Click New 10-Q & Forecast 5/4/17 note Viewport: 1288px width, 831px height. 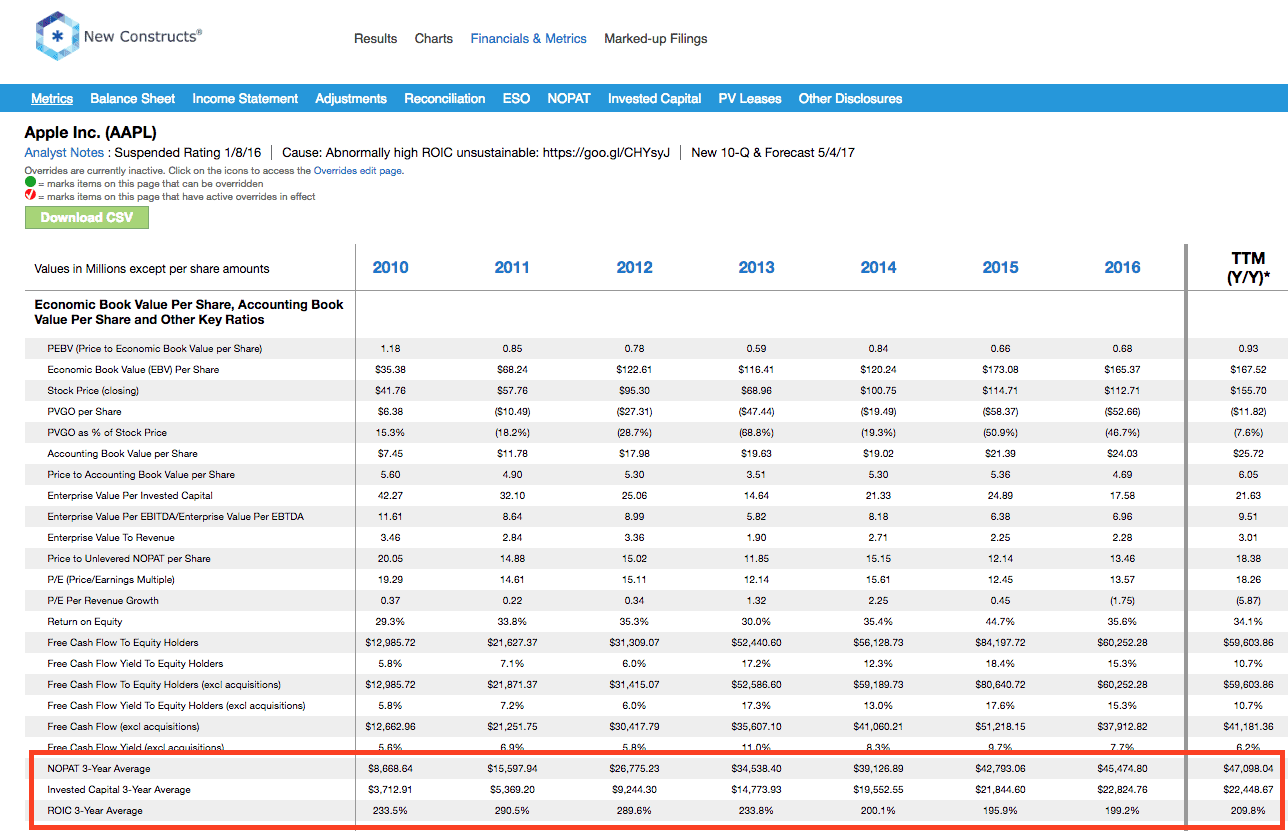point(773,153)
